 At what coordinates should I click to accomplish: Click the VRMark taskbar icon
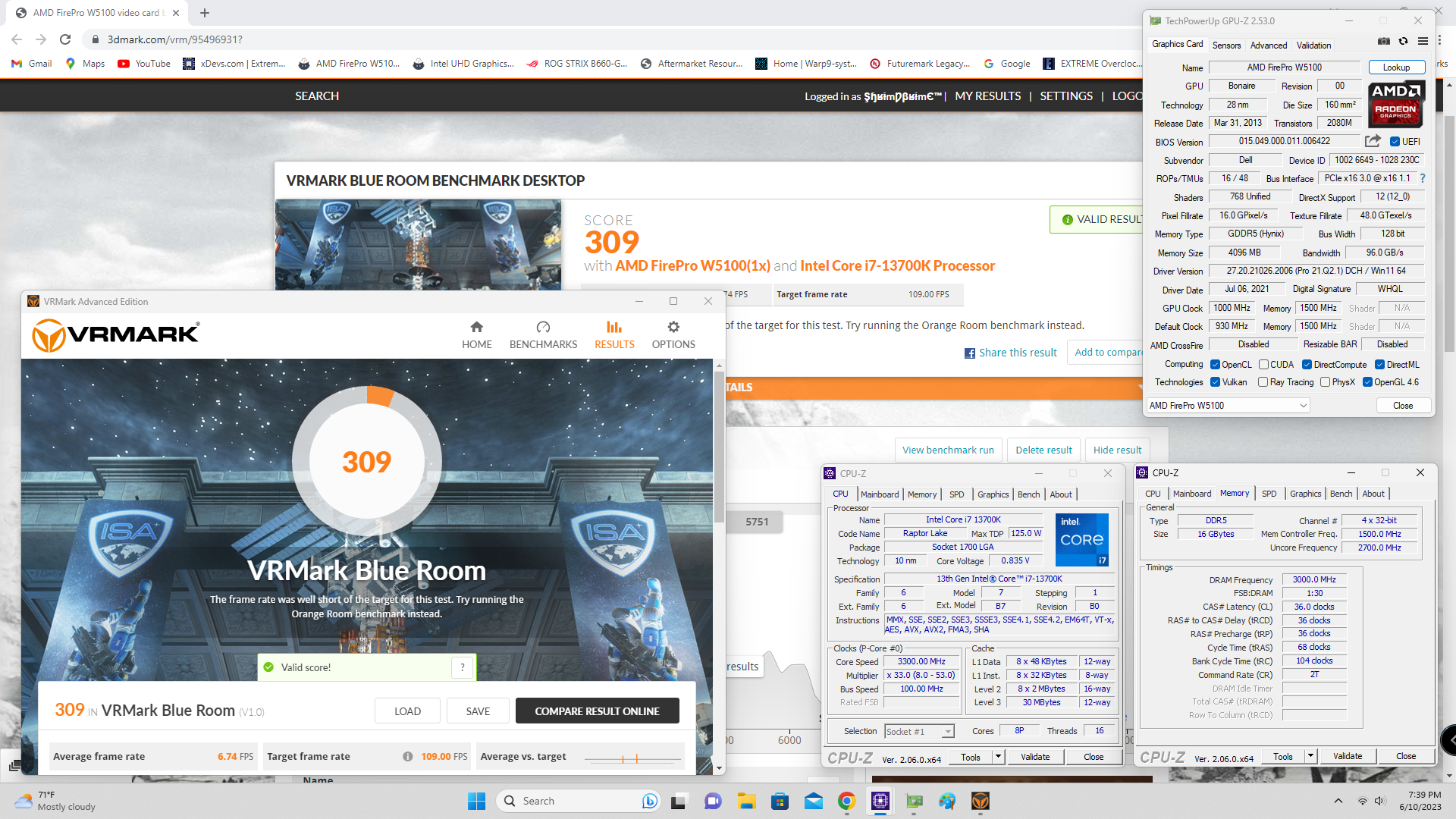980,801
